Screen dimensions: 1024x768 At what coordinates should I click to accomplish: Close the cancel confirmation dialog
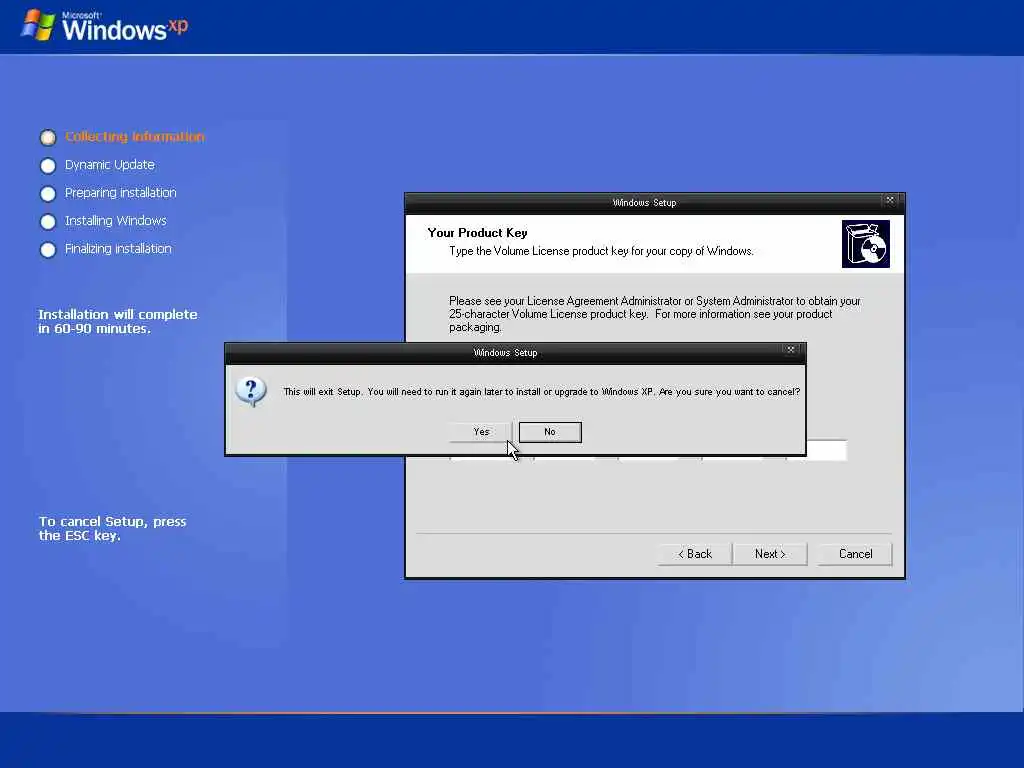(790, 350)
